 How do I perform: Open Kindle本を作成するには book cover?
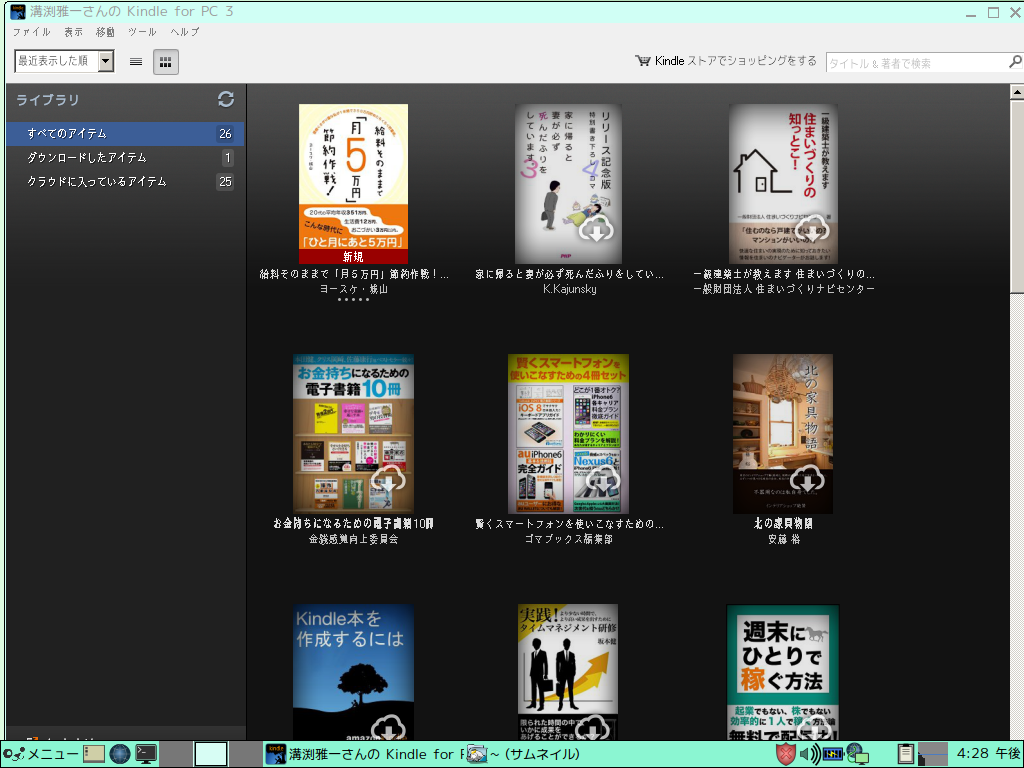coord(353,671)
